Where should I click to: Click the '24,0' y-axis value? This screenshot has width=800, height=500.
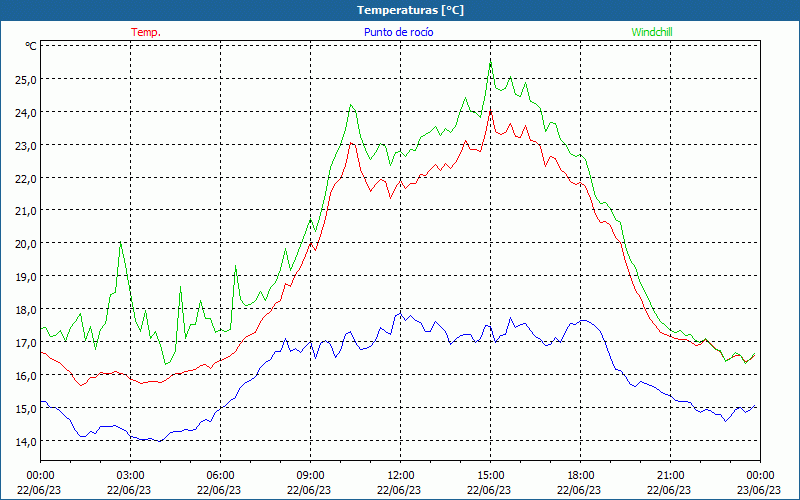[28, 112]
